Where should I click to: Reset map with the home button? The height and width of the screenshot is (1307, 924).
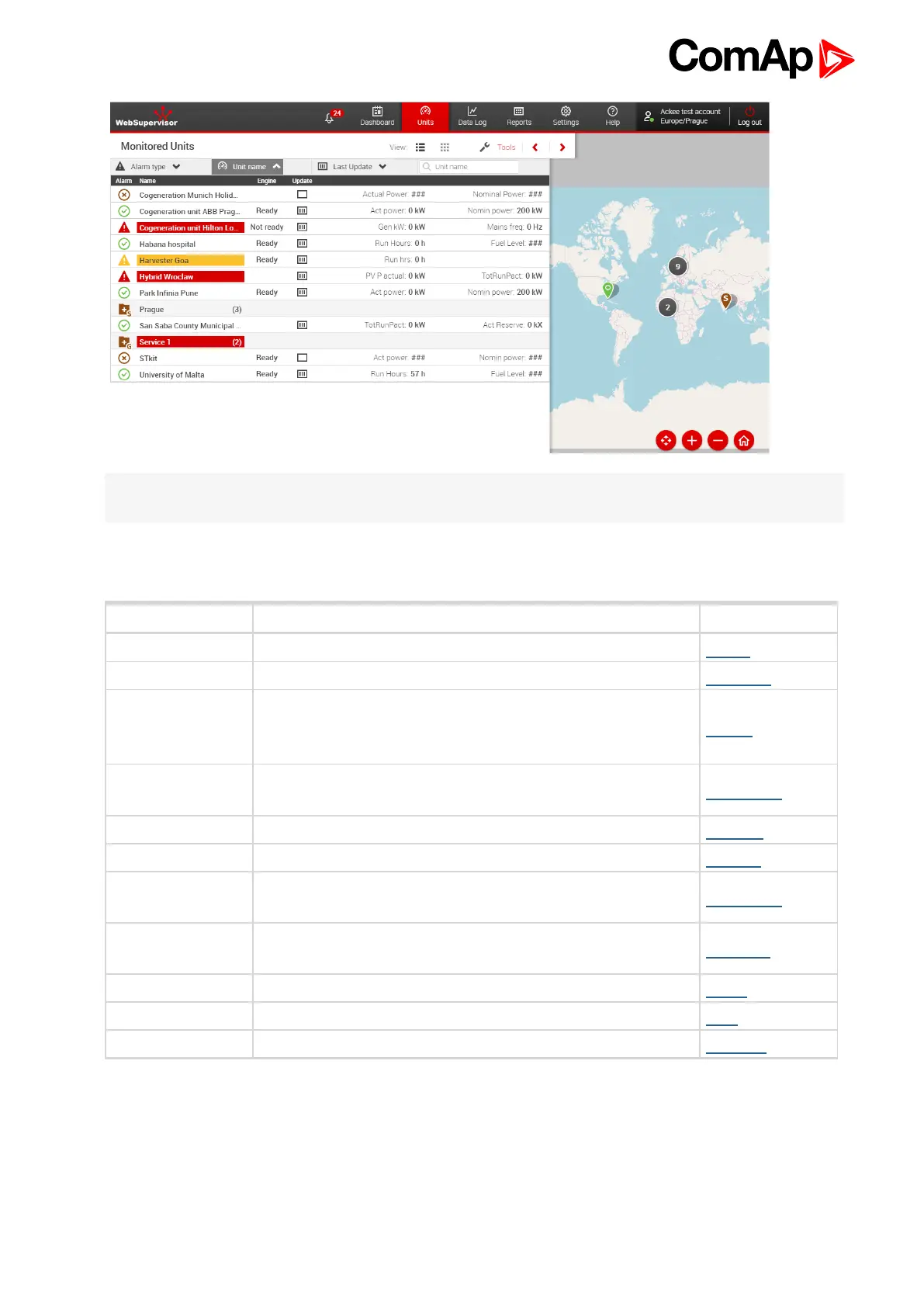coord(744,441)
